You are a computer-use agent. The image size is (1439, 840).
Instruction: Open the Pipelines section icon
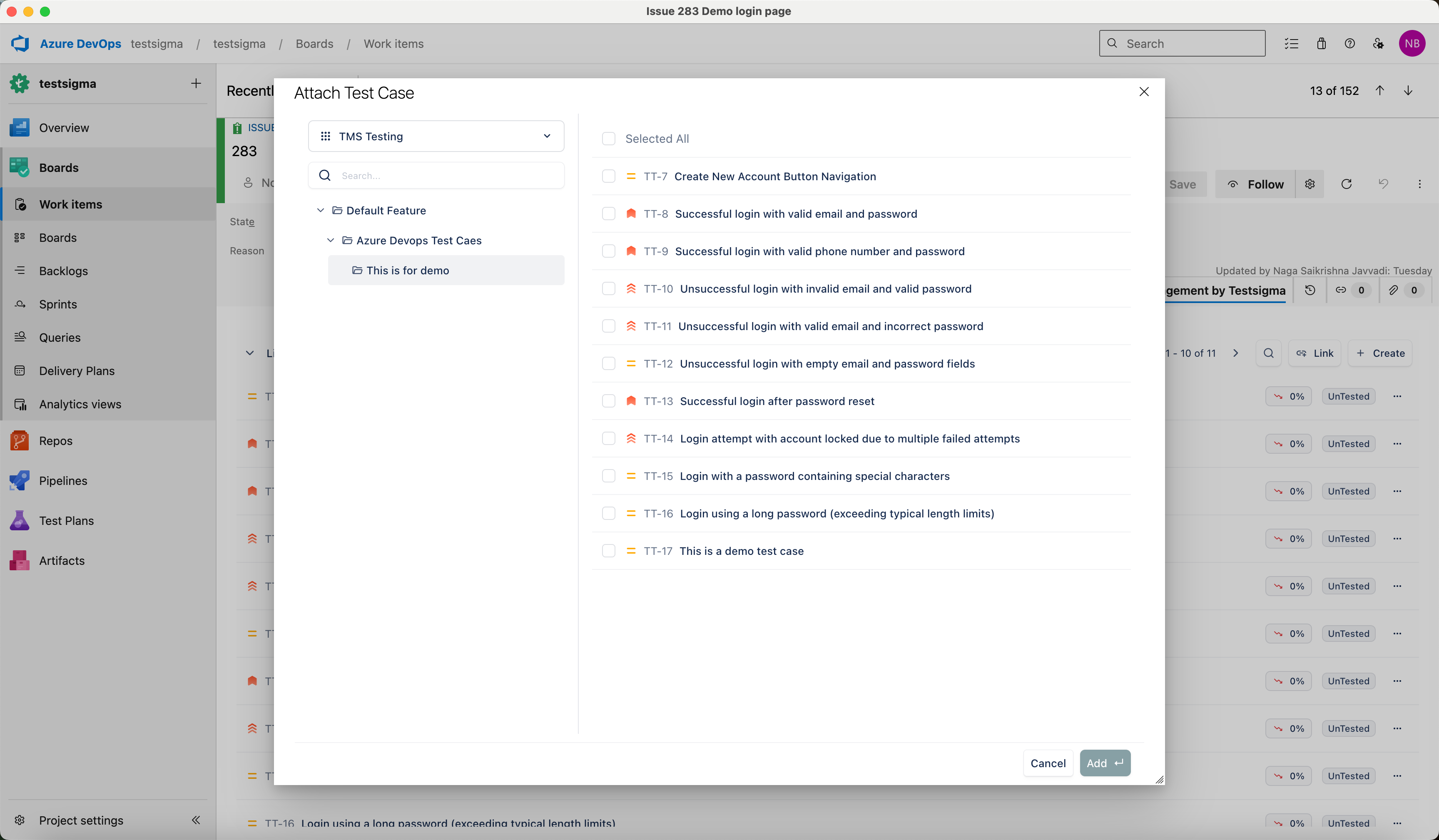20,481
